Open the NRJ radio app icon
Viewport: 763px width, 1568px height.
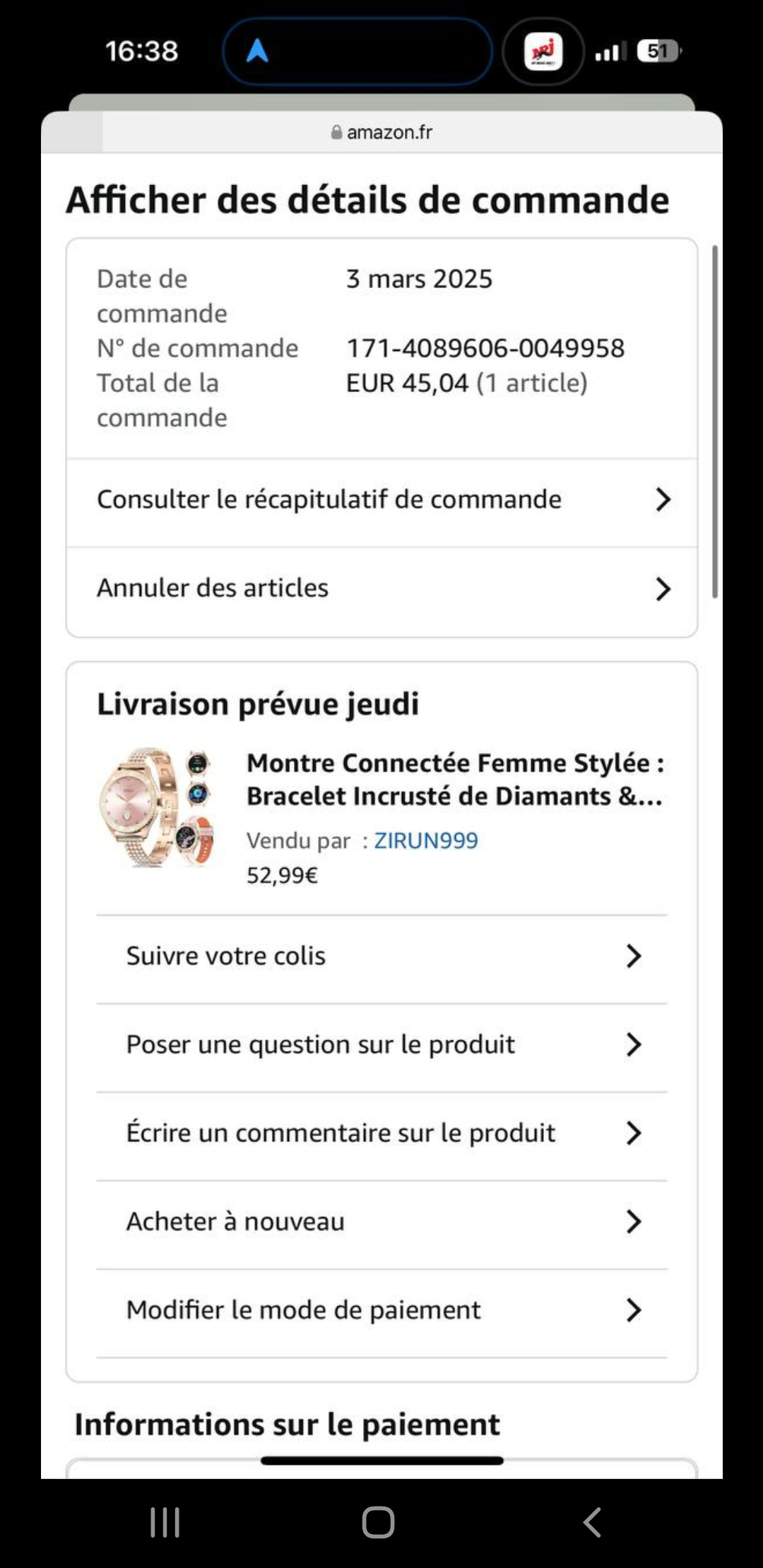coord(543,52)
